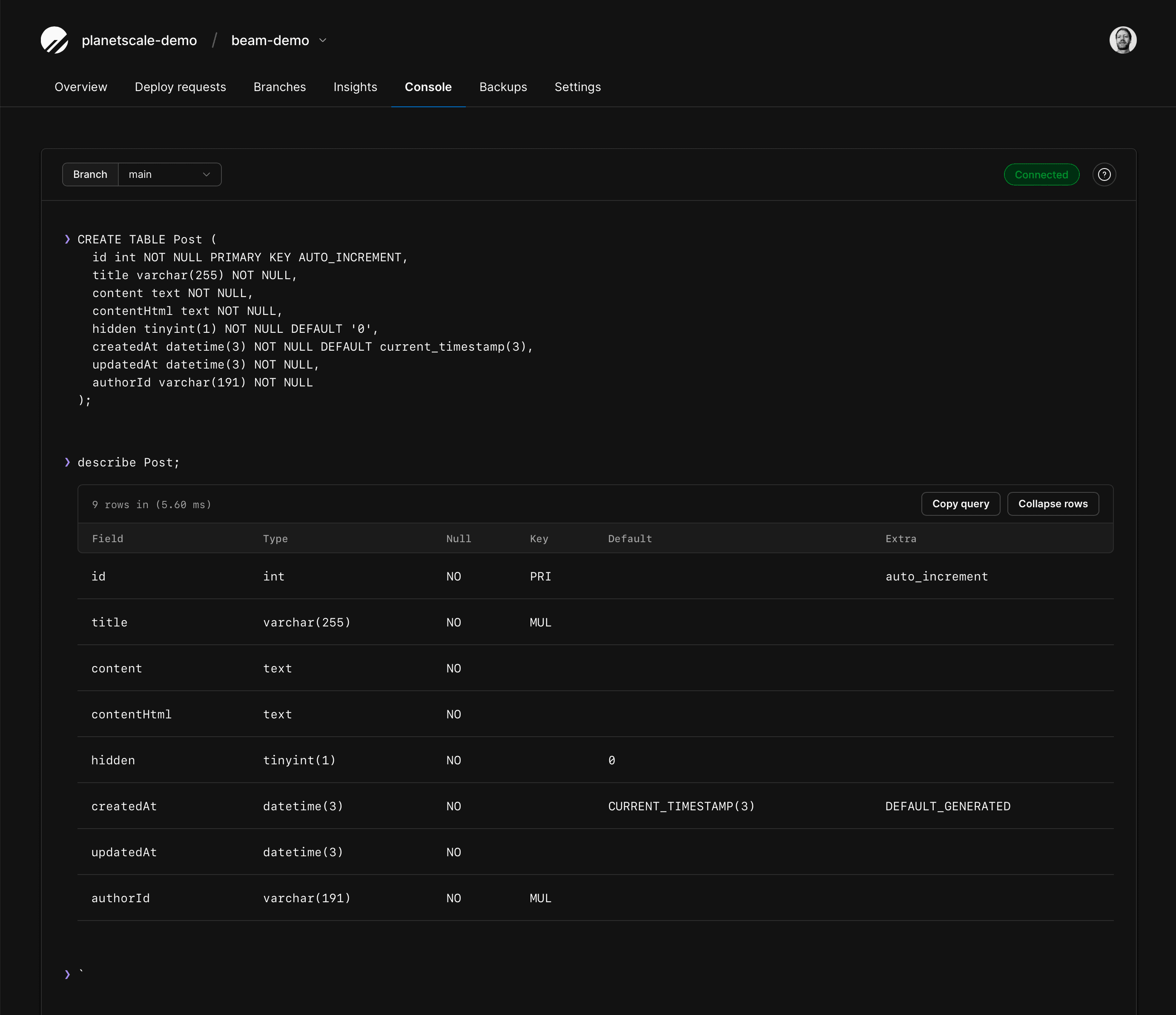The height and width of the screenshot is (1015, 1176).
Task: Toggle the Deploy requests tab
Action: (x=180, y=87)
